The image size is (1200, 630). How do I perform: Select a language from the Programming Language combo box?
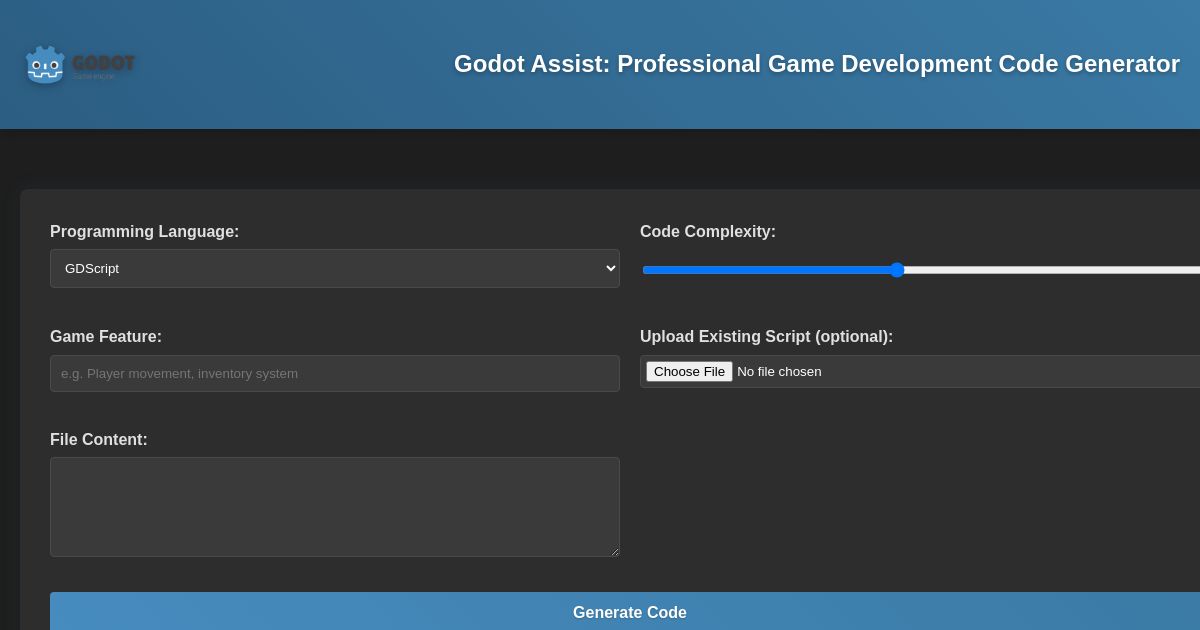click(x=335, y=268)
